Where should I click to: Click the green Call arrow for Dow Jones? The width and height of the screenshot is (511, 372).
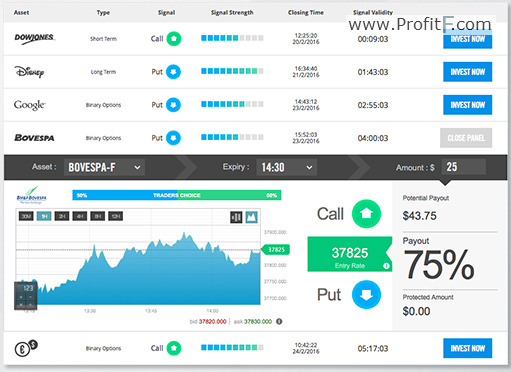coord(174,39)
